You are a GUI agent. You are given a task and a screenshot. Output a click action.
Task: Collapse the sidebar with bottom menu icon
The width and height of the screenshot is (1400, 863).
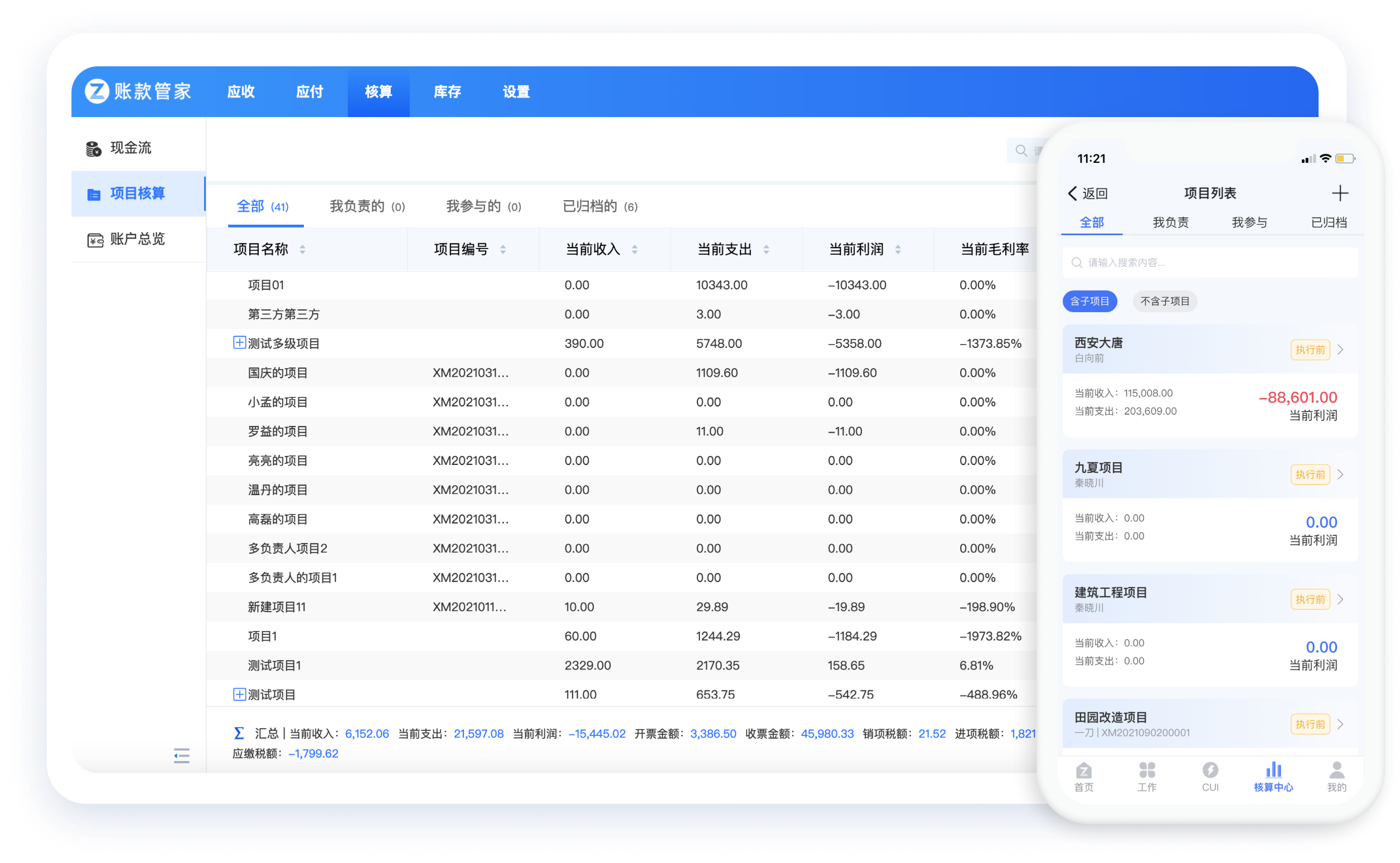point(182,756)
